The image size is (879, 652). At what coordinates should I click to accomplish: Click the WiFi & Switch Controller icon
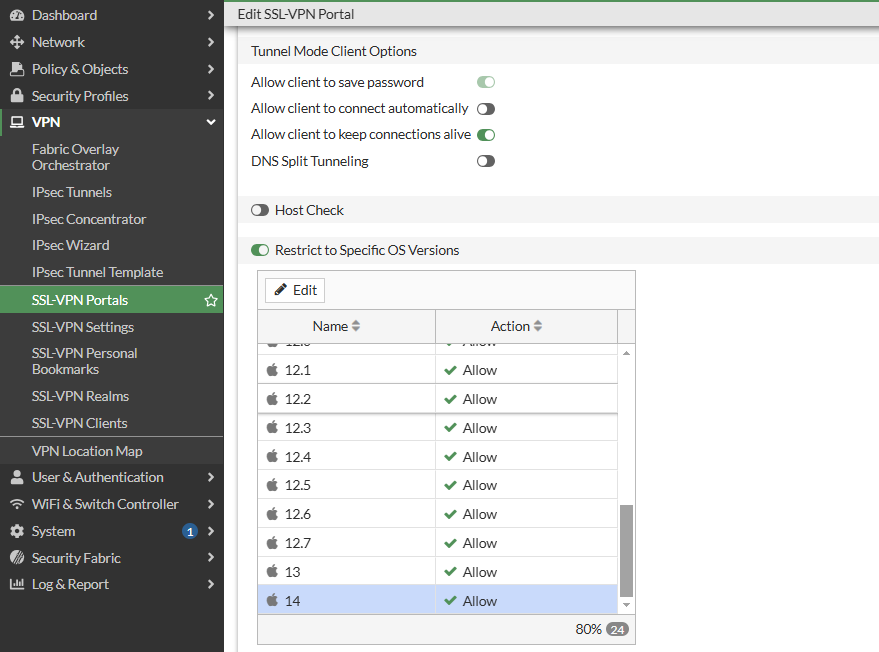[16, 504]
